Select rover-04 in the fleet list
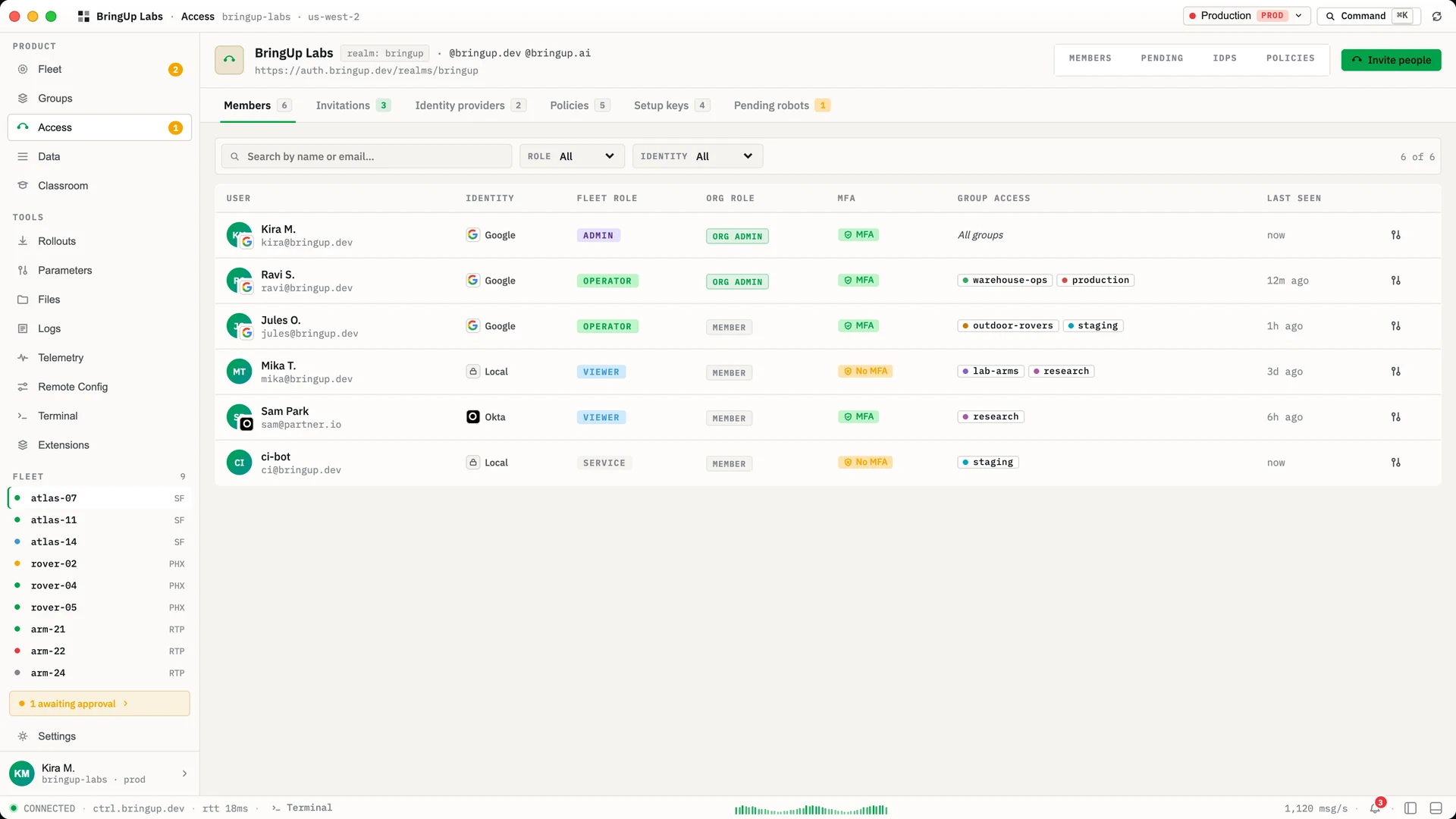 pyautogui.click(x=99, y=585)
